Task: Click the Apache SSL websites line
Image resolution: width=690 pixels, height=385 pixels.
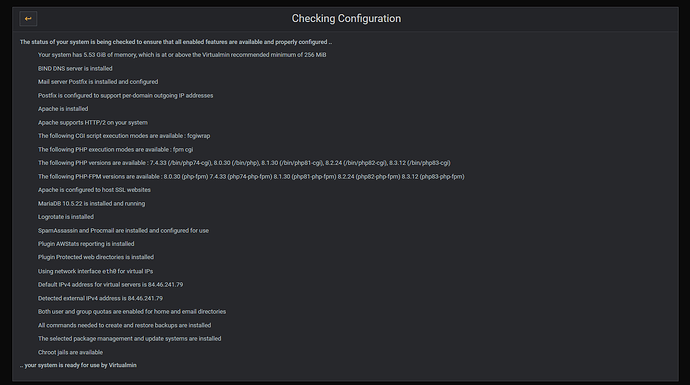Action: click(x=94, y=190)
